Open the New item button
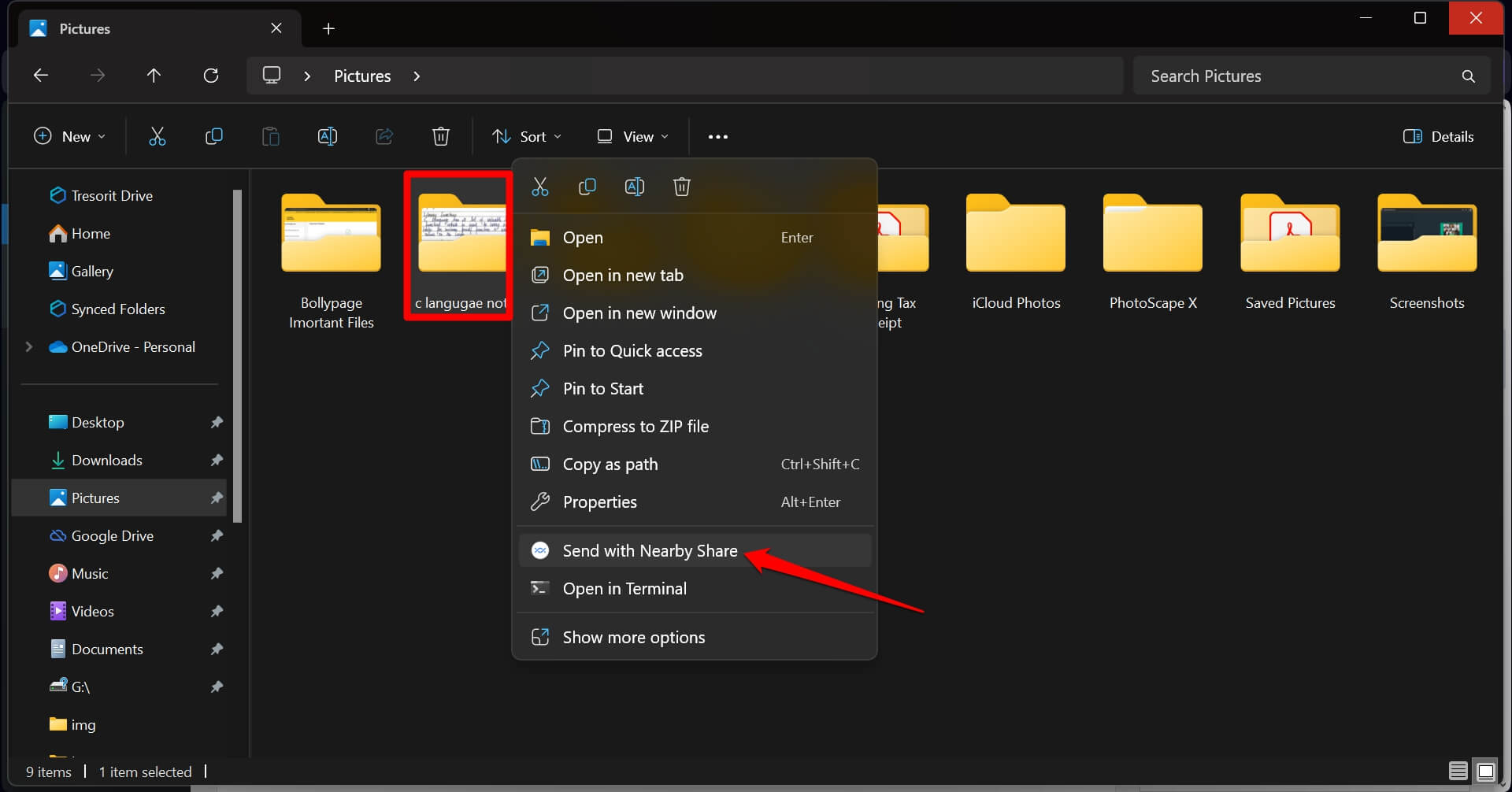Image resolution: width=1512 pixels, height=792 pixels. click(x=69, y=137)
